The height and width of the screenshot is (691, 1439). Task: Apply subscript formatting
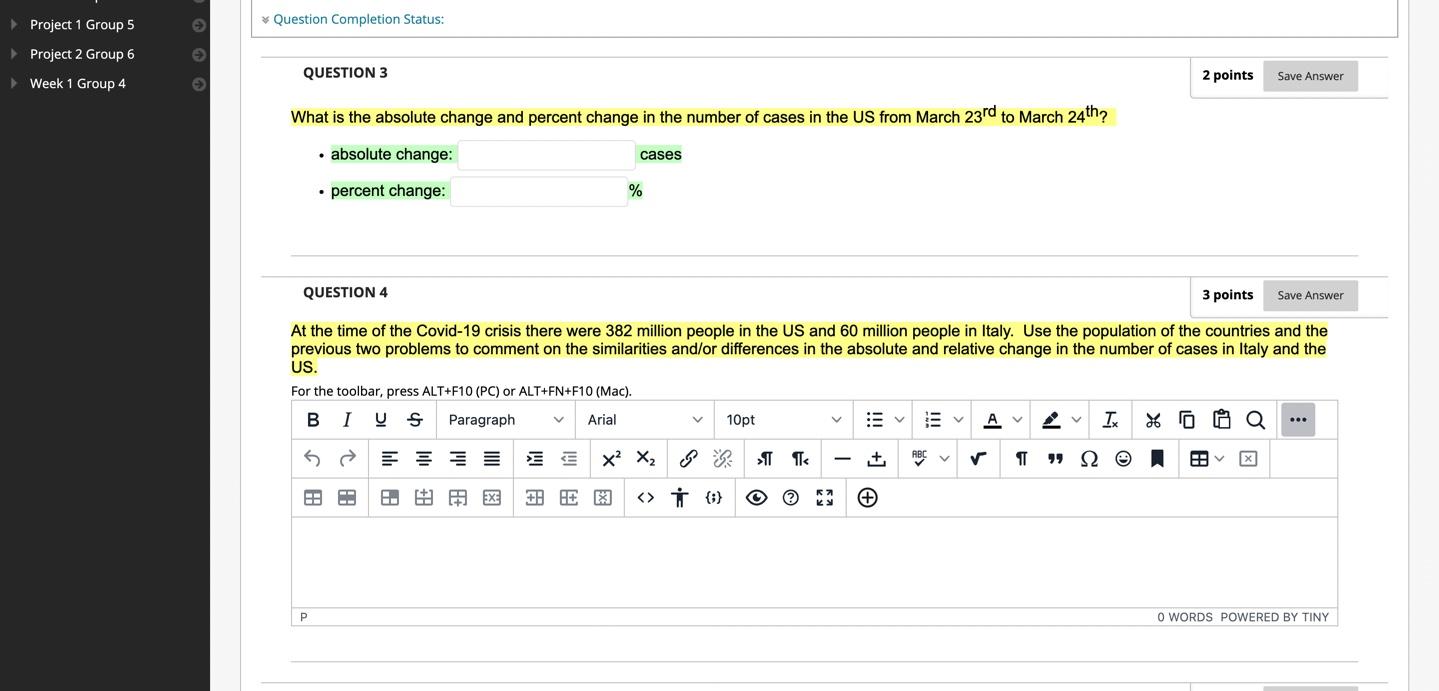point(646,459)
